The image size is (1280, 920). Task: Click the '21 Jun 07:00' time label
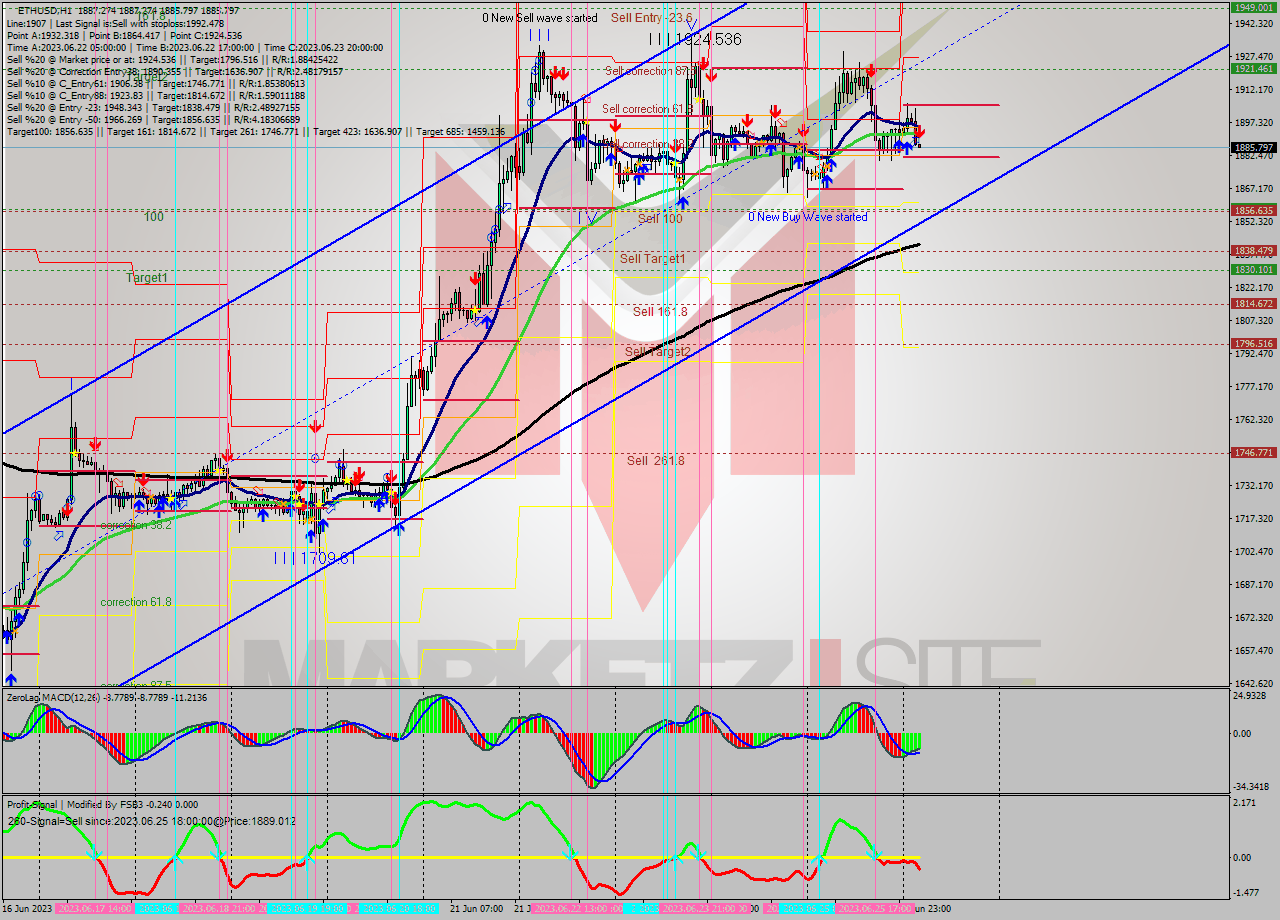point(476,909)
